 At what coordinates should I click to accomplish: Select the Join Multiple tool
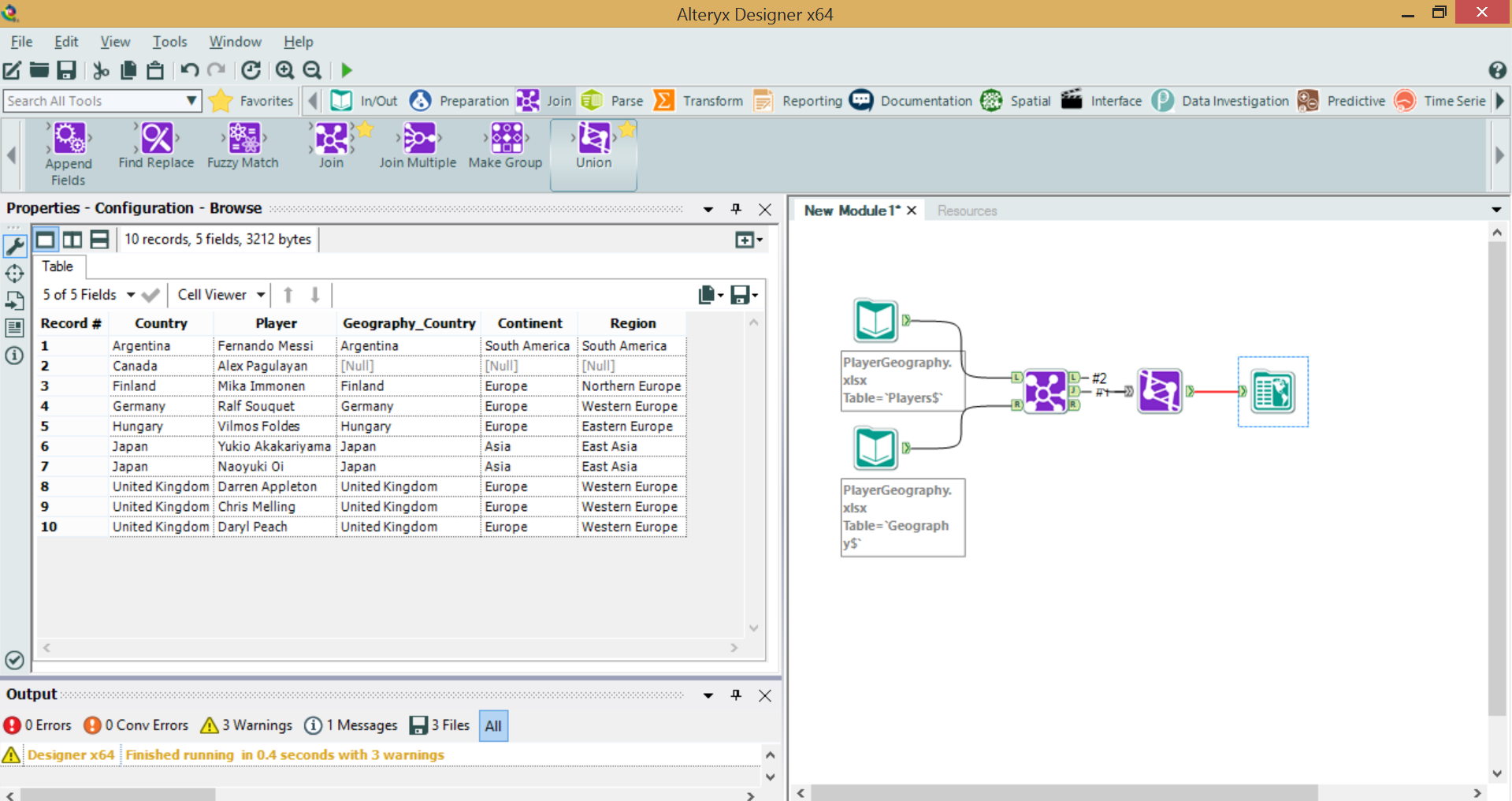(418, 146)
